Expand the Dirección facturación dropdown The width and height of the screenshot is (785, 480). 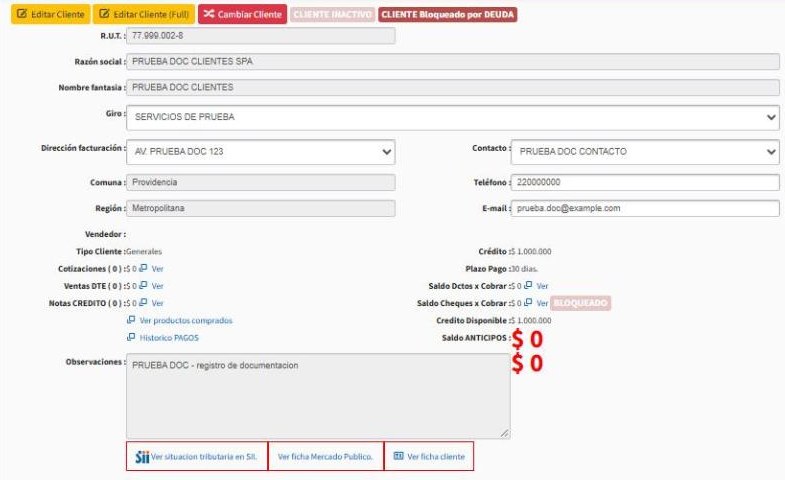point(261,152)
